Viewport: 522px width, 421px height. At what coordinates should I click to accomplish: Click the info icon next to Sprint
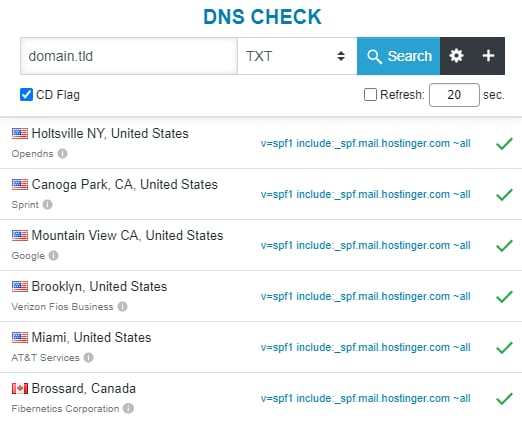pyautogui.click(x=48, y=204)
